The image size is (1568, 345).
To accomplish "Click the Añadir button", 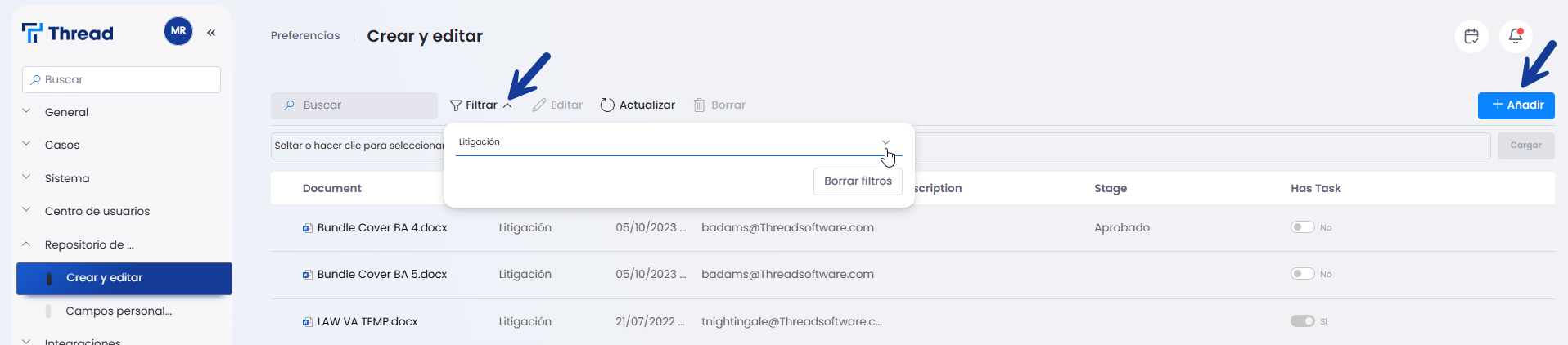I will coord(1516,105).
